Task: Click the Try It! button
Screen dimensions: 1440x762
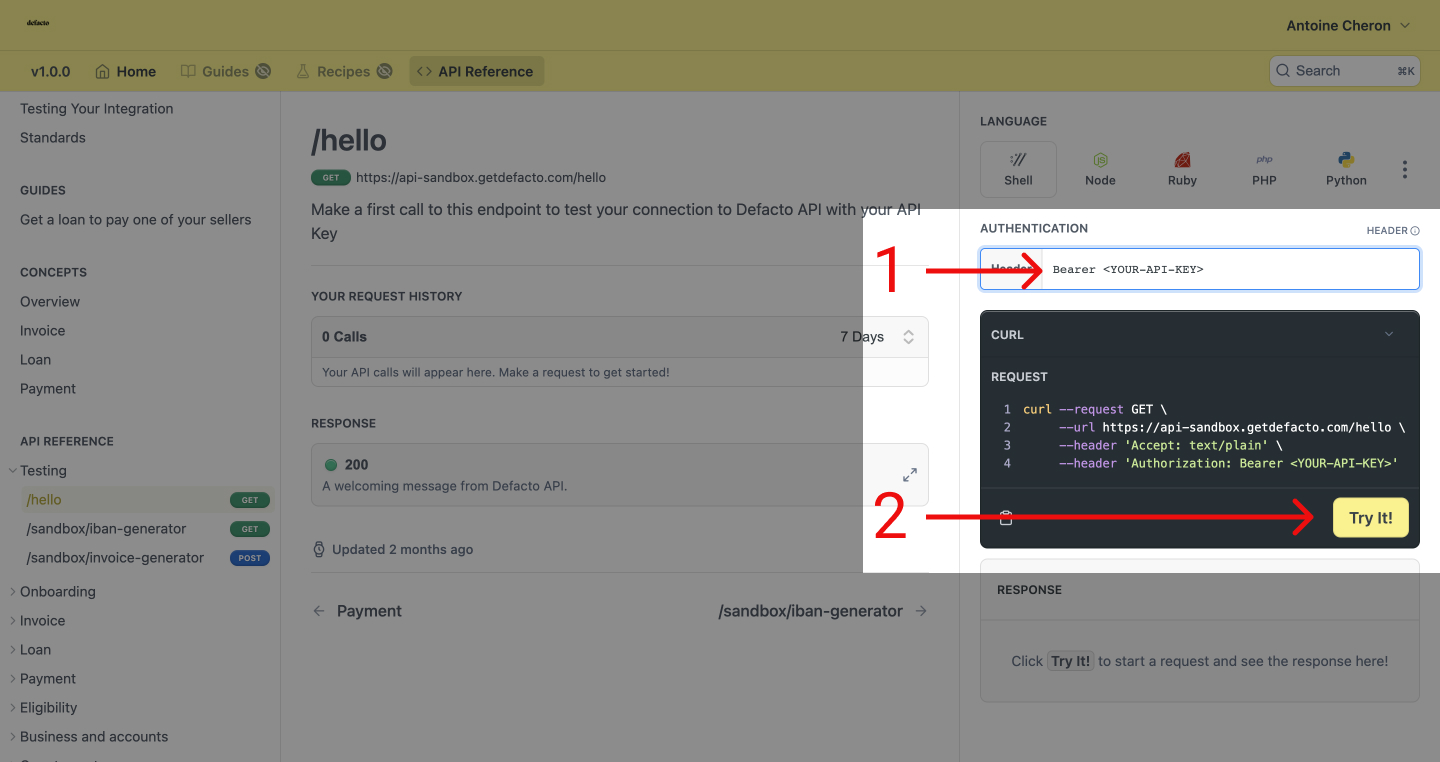Action: (x=1371, y=518)
